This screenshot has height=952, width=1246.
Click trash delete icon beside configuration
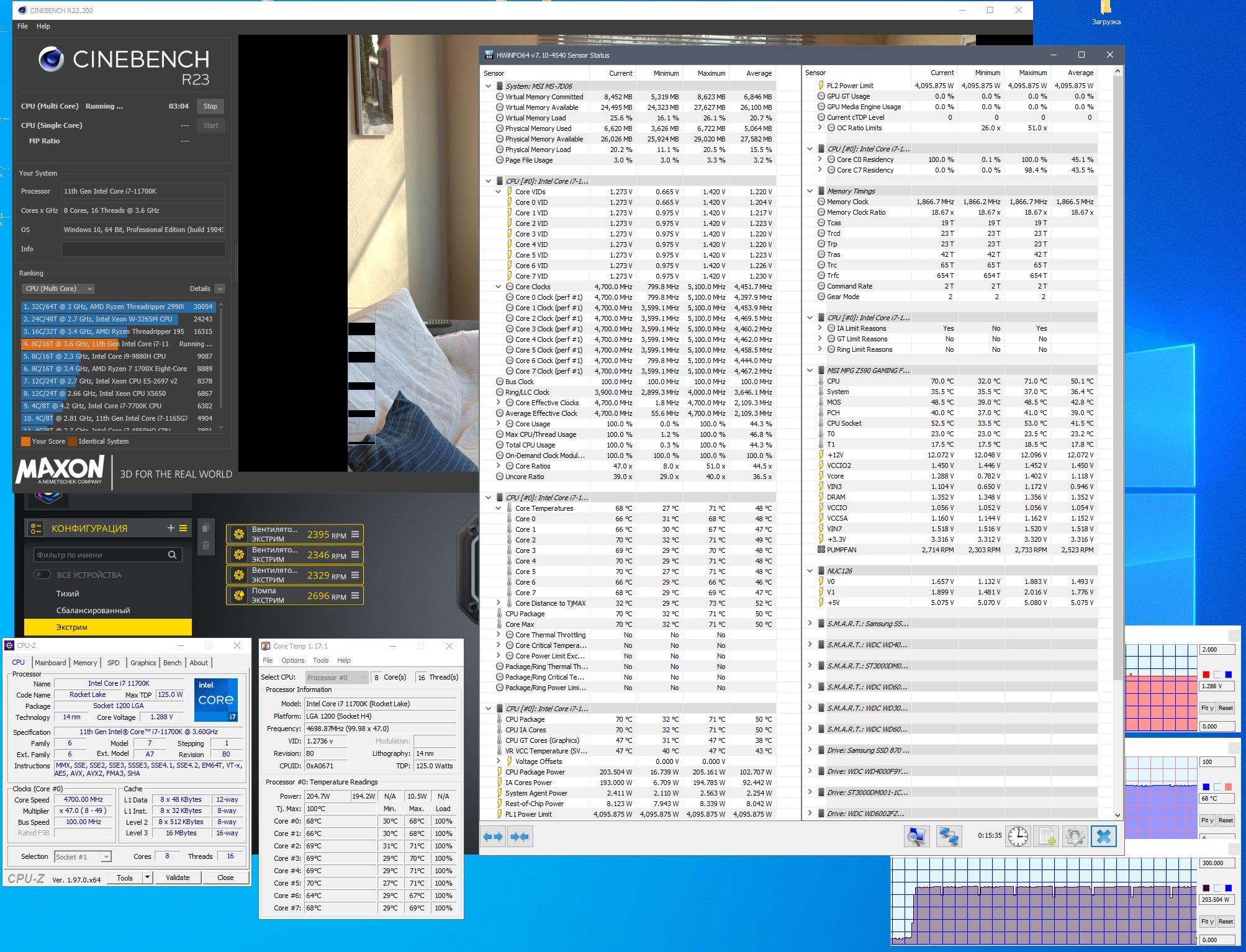pos(205,546)
